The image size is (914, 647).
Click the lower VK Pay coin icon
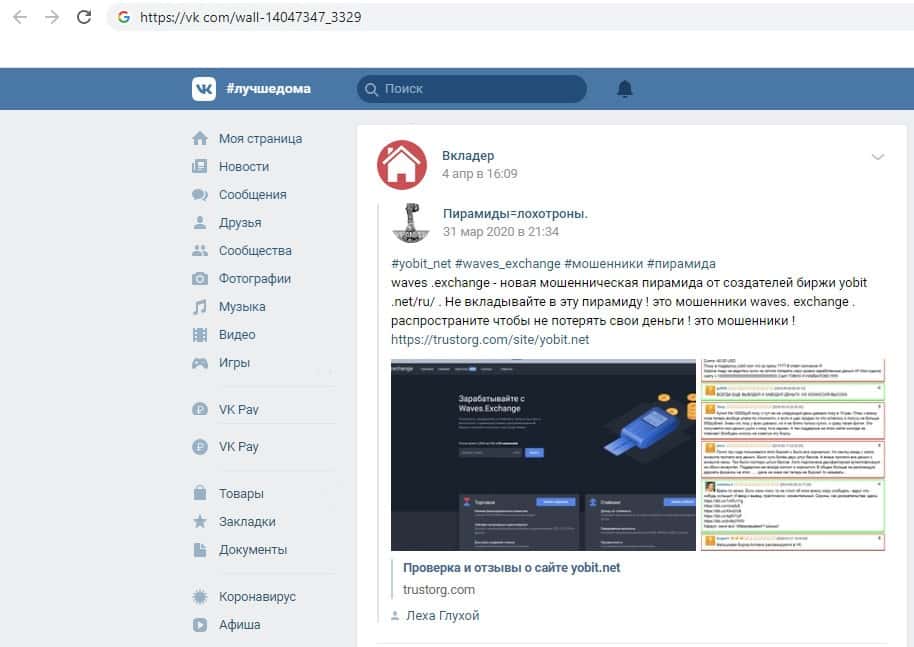point(200,447)
